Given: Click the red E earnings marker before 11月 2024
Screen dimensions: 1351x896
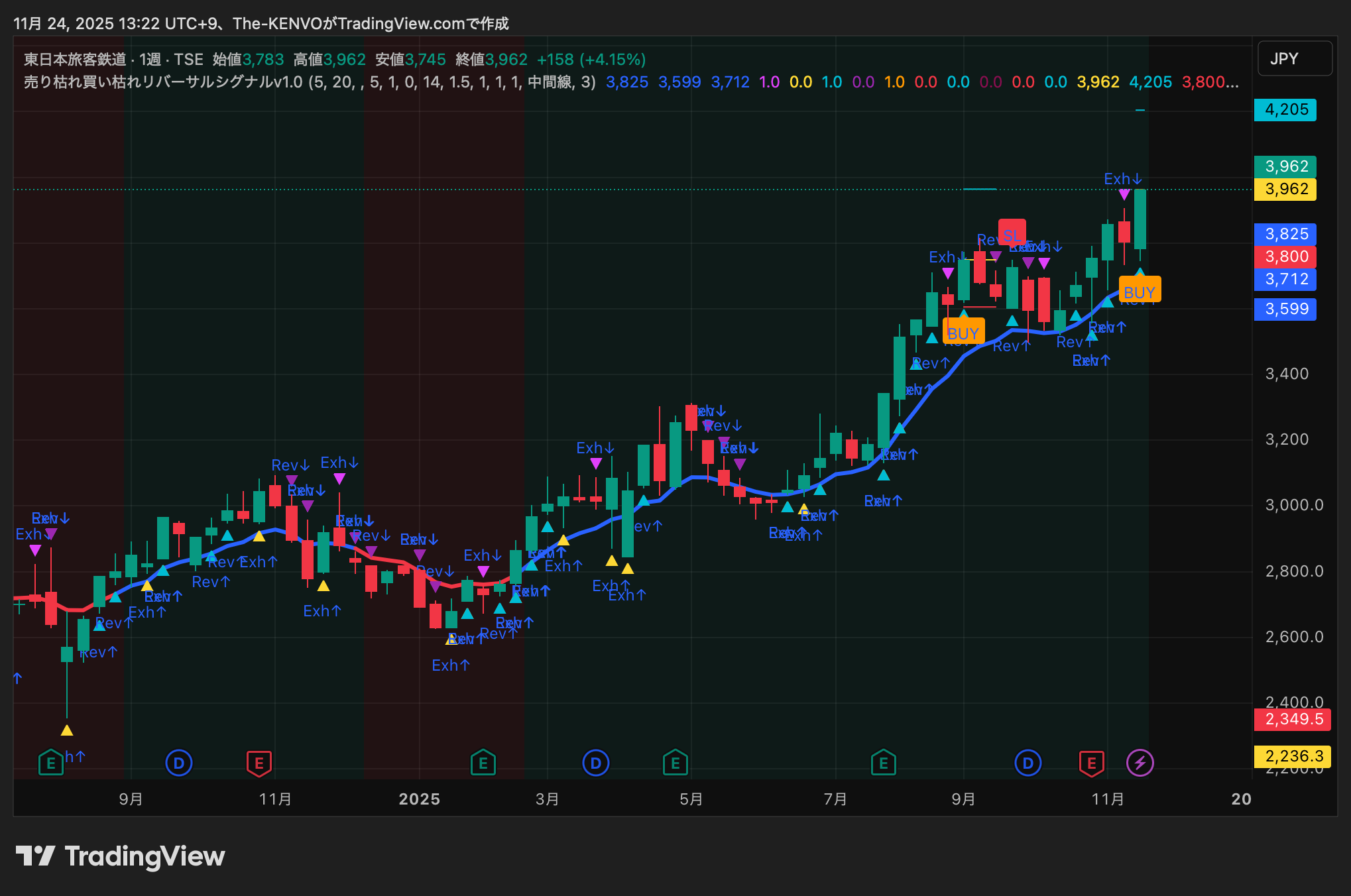Looking at the screenshot, I should tap(259, 763).
